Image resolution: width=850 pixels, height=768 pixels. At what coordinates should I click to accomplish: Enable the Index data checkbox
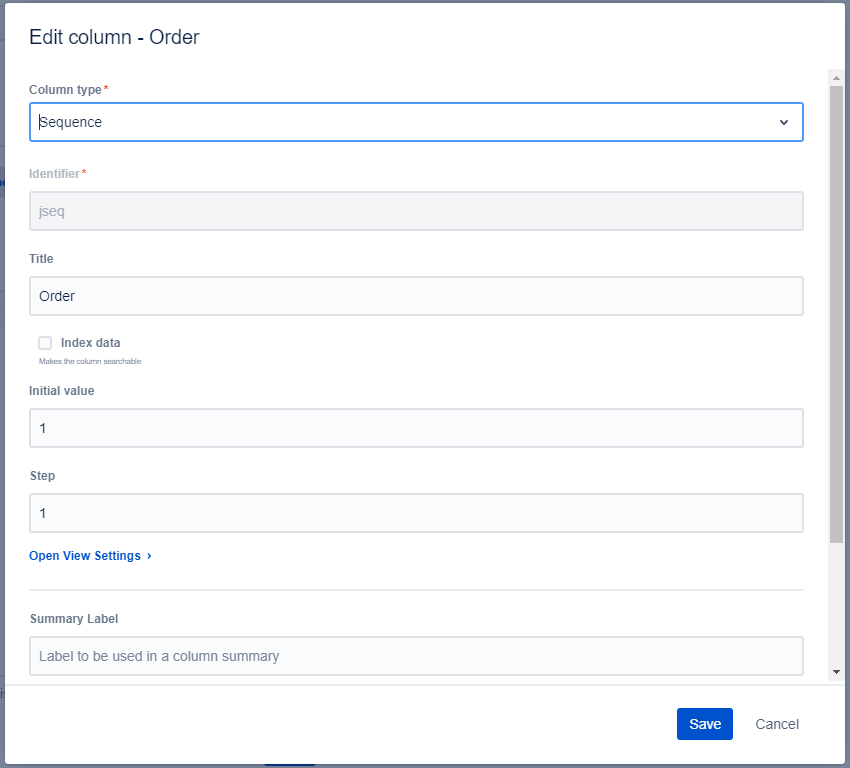pos(45,343)
